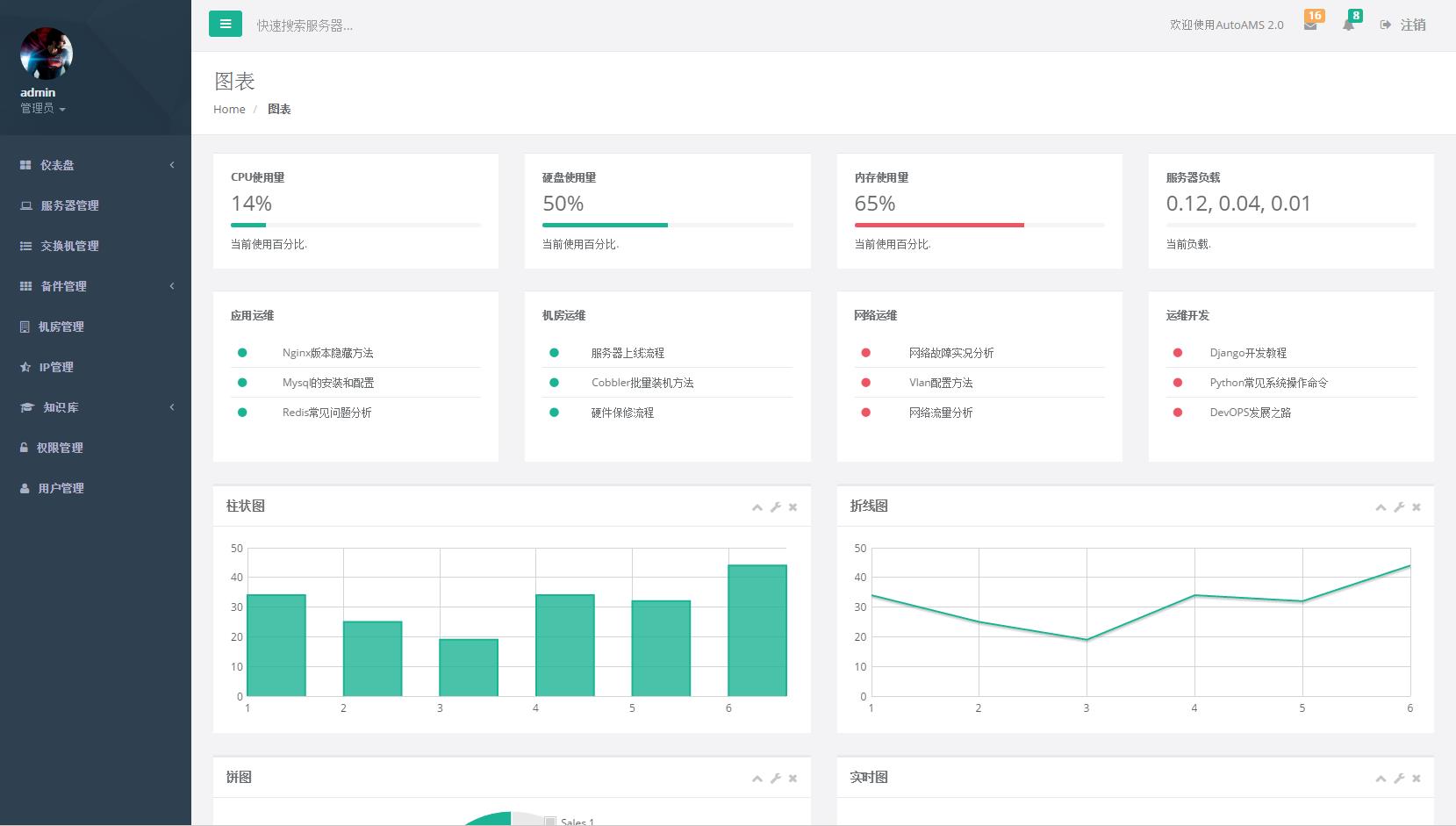Screen dimensions: 1456x826
Task: Open 折线图 panel wrench settings
Action: (x=1399, y=507)
